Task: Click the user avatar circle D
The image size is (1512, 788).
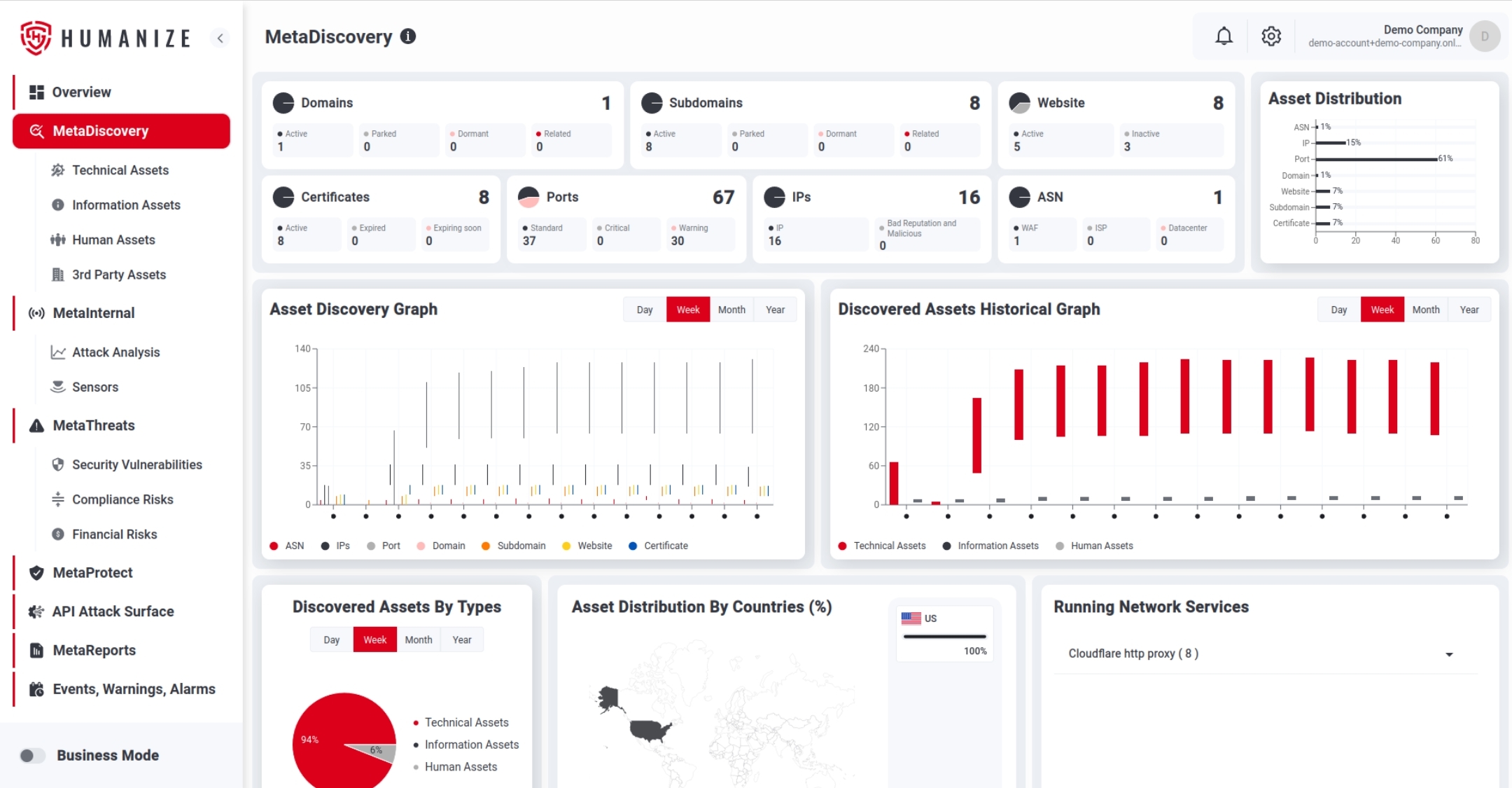Action: point(1485,36)
